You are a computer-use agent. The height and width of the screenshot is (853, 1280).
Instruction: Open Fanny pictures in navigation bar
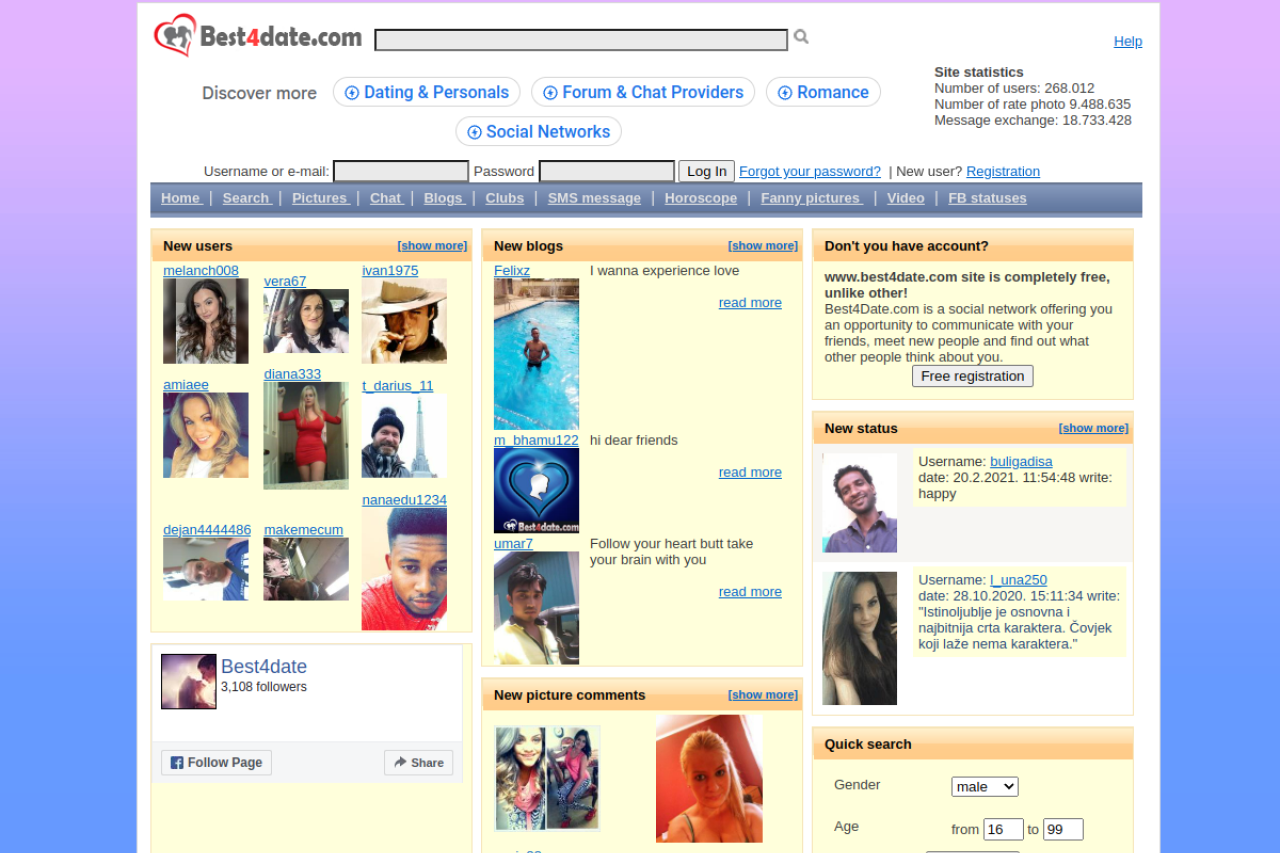tap(811, 198)
